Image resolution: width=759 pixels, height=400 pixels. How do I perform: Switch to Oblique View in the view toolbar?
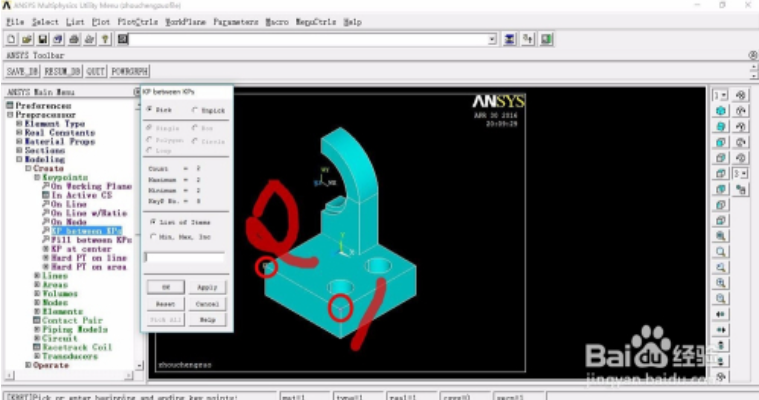pos(721,127)
